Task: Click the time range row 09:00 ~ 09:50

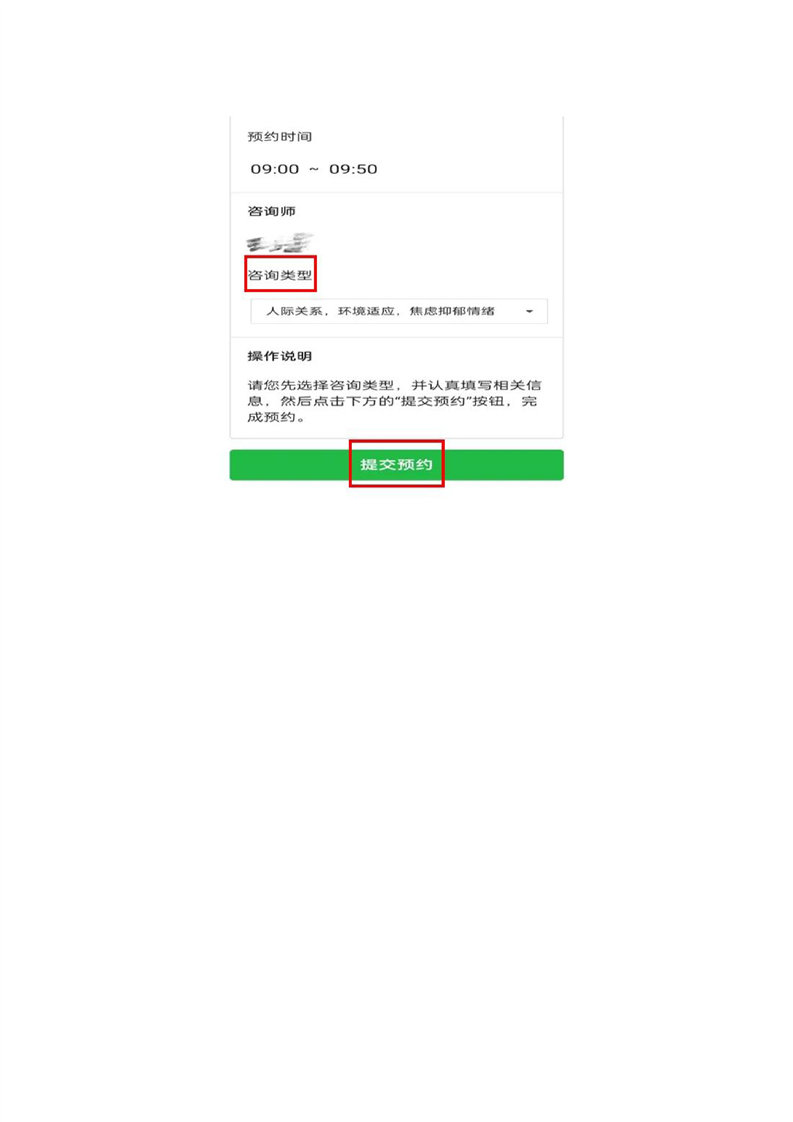Action: (x=314, y=169)
